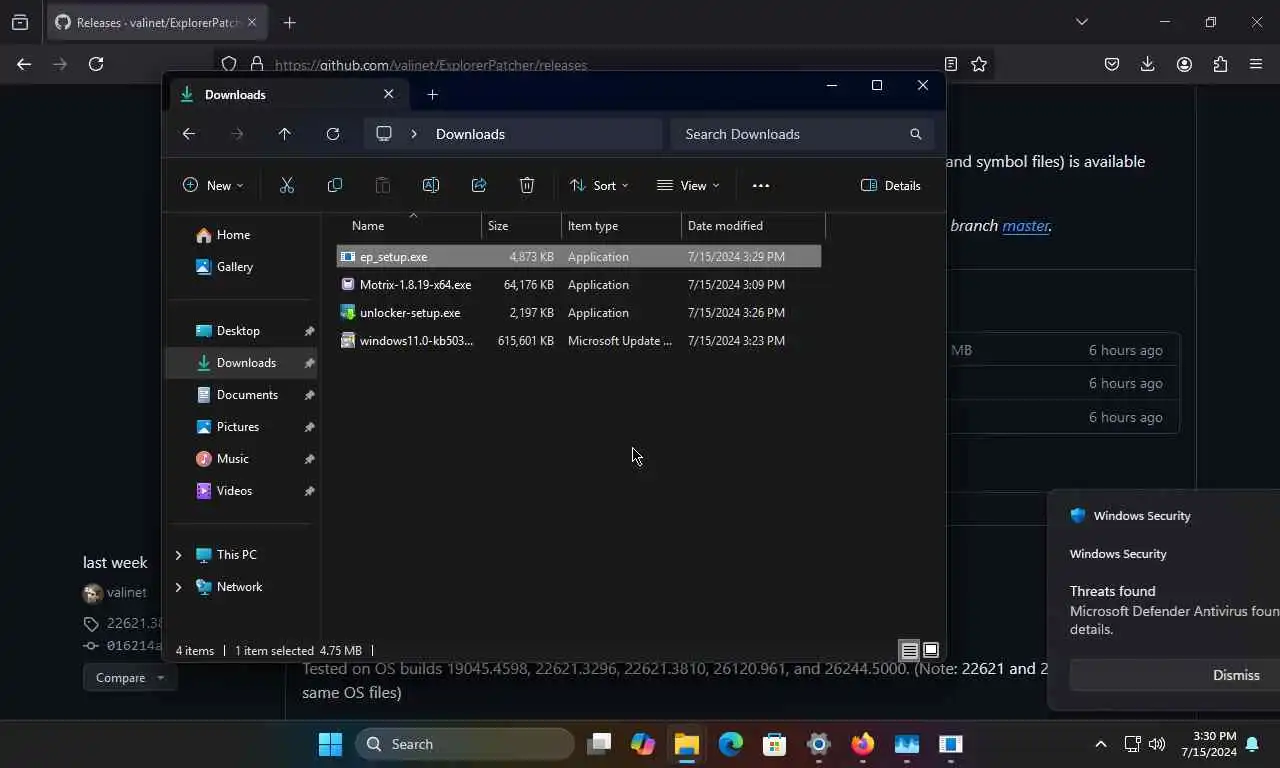Add a new File Explorer tab
The width and height of the screenshot is (1280, 768).
click(432, 95)
